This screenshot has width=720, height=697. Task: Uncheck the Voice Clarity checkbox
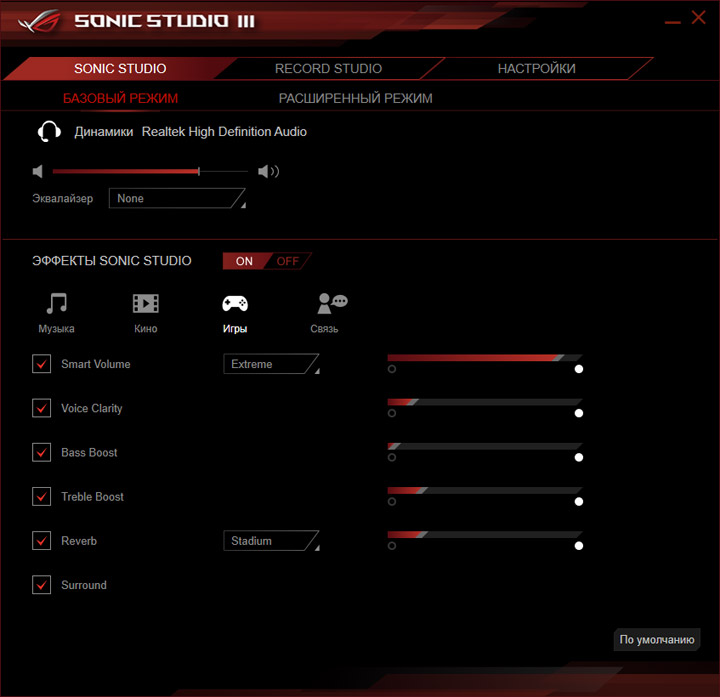41,408
